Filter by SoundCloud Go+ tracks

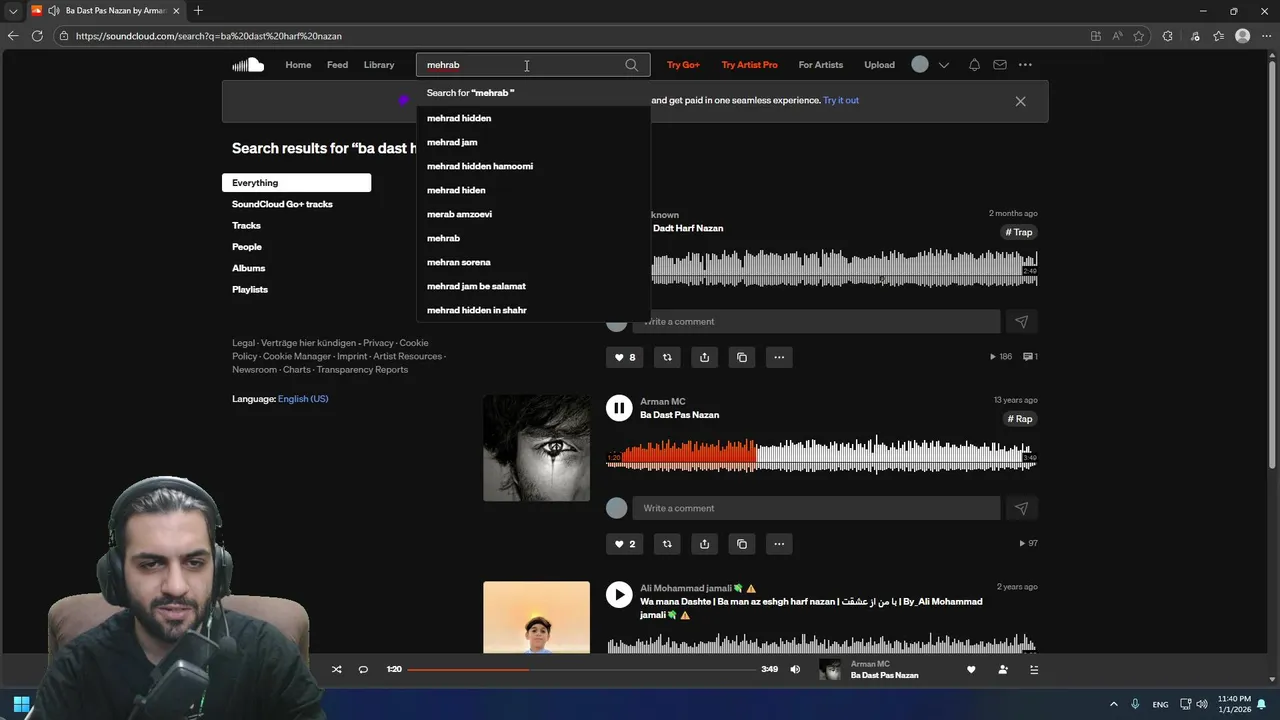282,204
